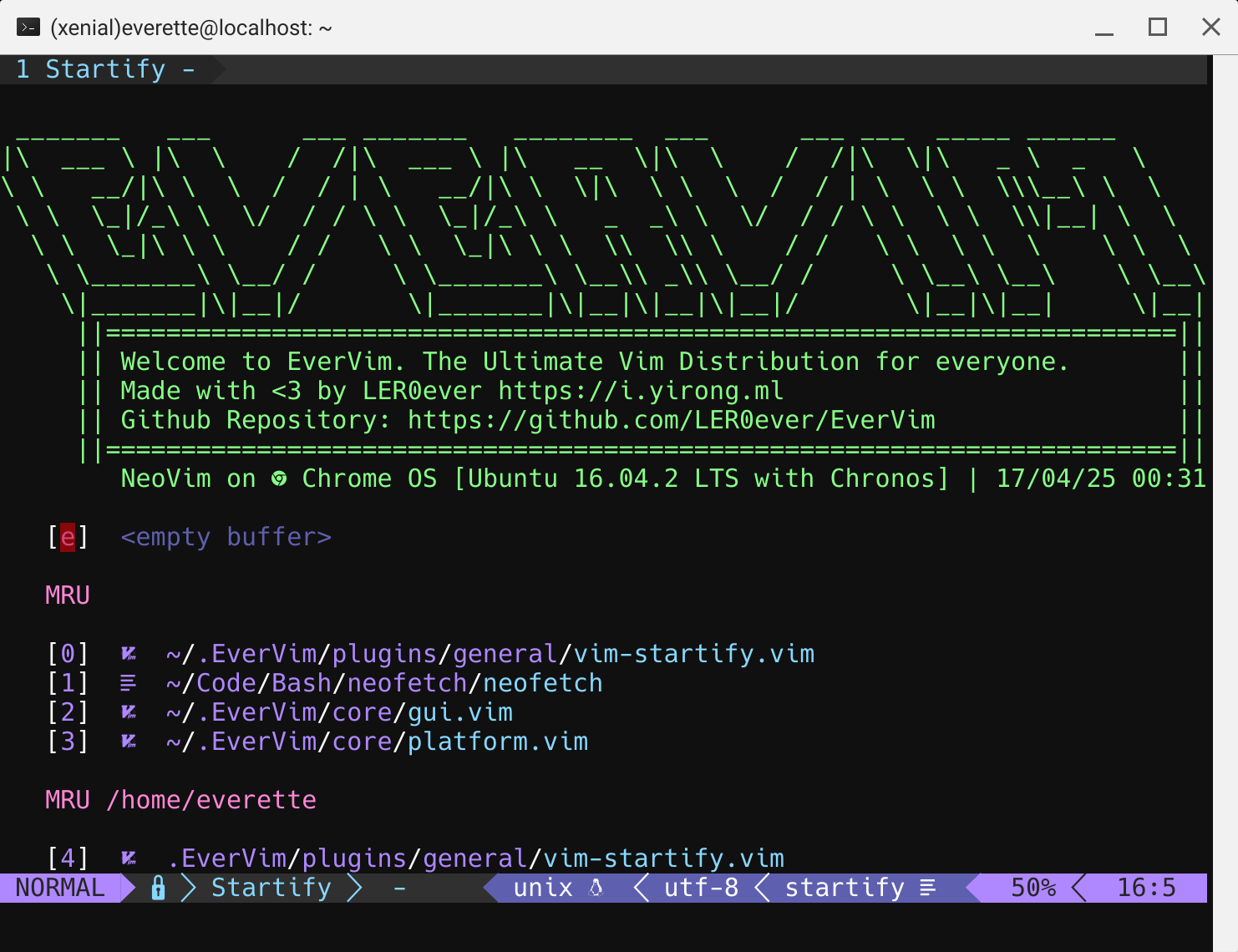This screenshot has height=952, width=1238.
Task: Open ~/.EverVim/core/gui.vim entry
Action: point(339,712)
